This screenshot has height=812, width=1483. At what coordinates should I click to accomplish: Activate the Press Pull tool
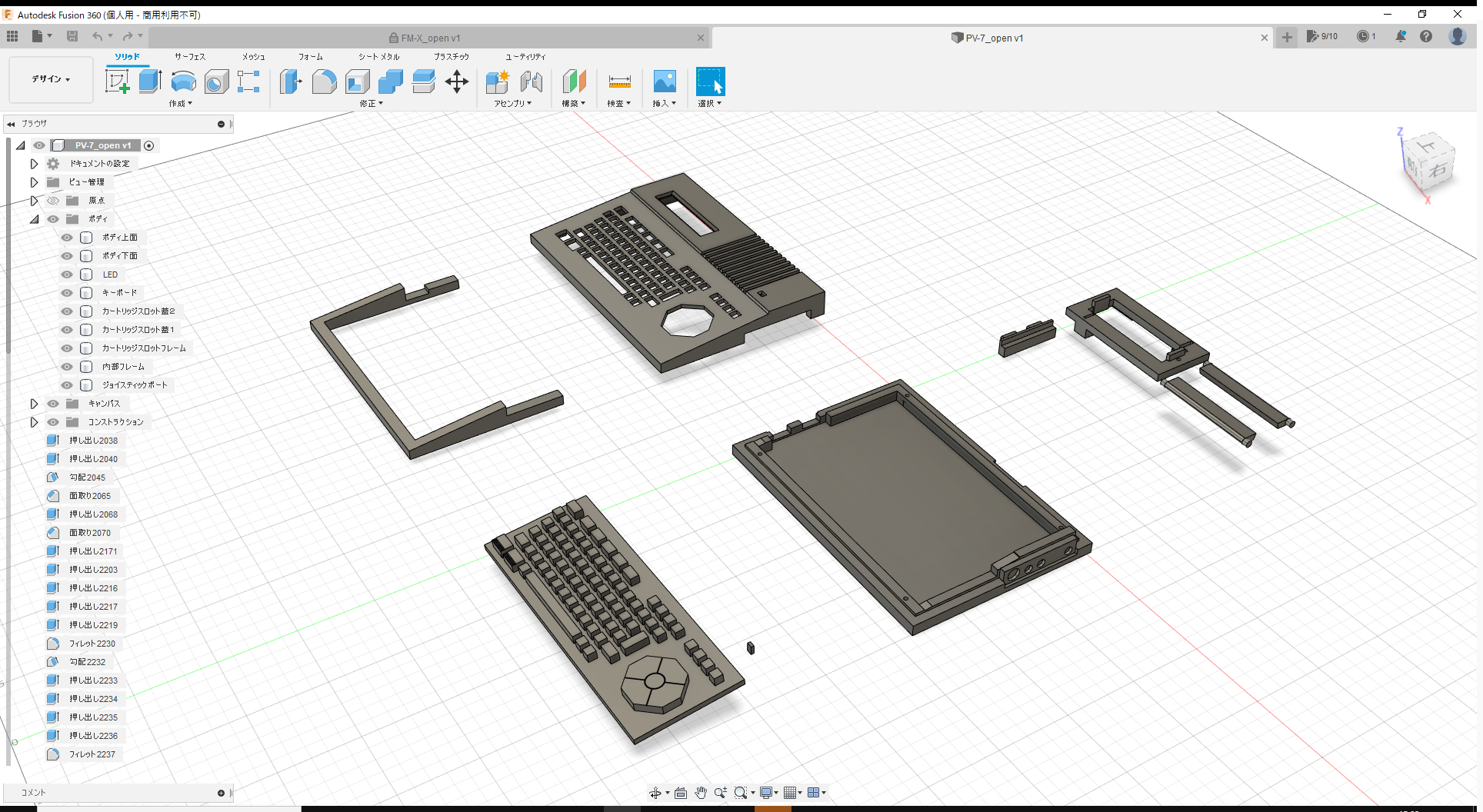click(x=290, y=82)
